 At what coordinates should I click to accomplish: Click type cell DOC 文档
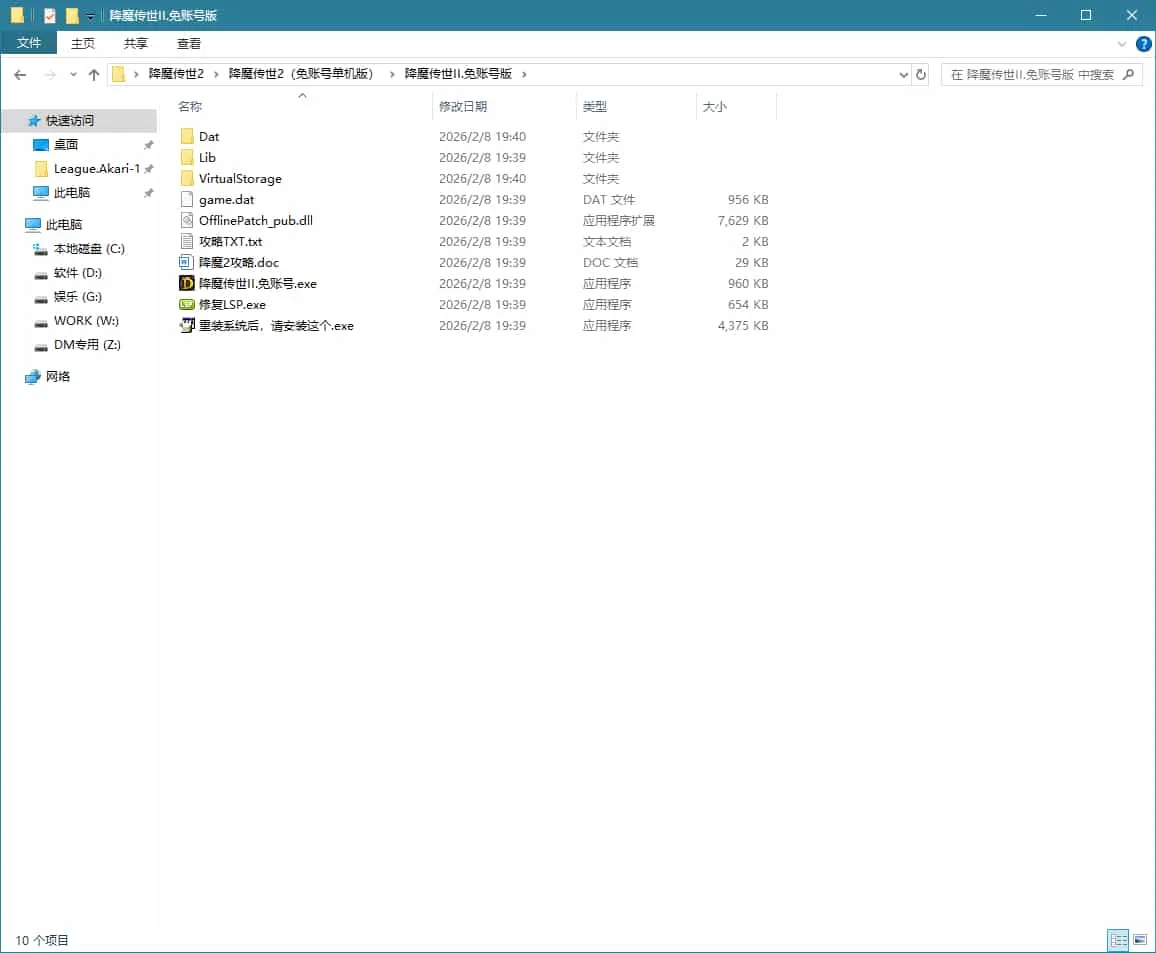(610, 262)
